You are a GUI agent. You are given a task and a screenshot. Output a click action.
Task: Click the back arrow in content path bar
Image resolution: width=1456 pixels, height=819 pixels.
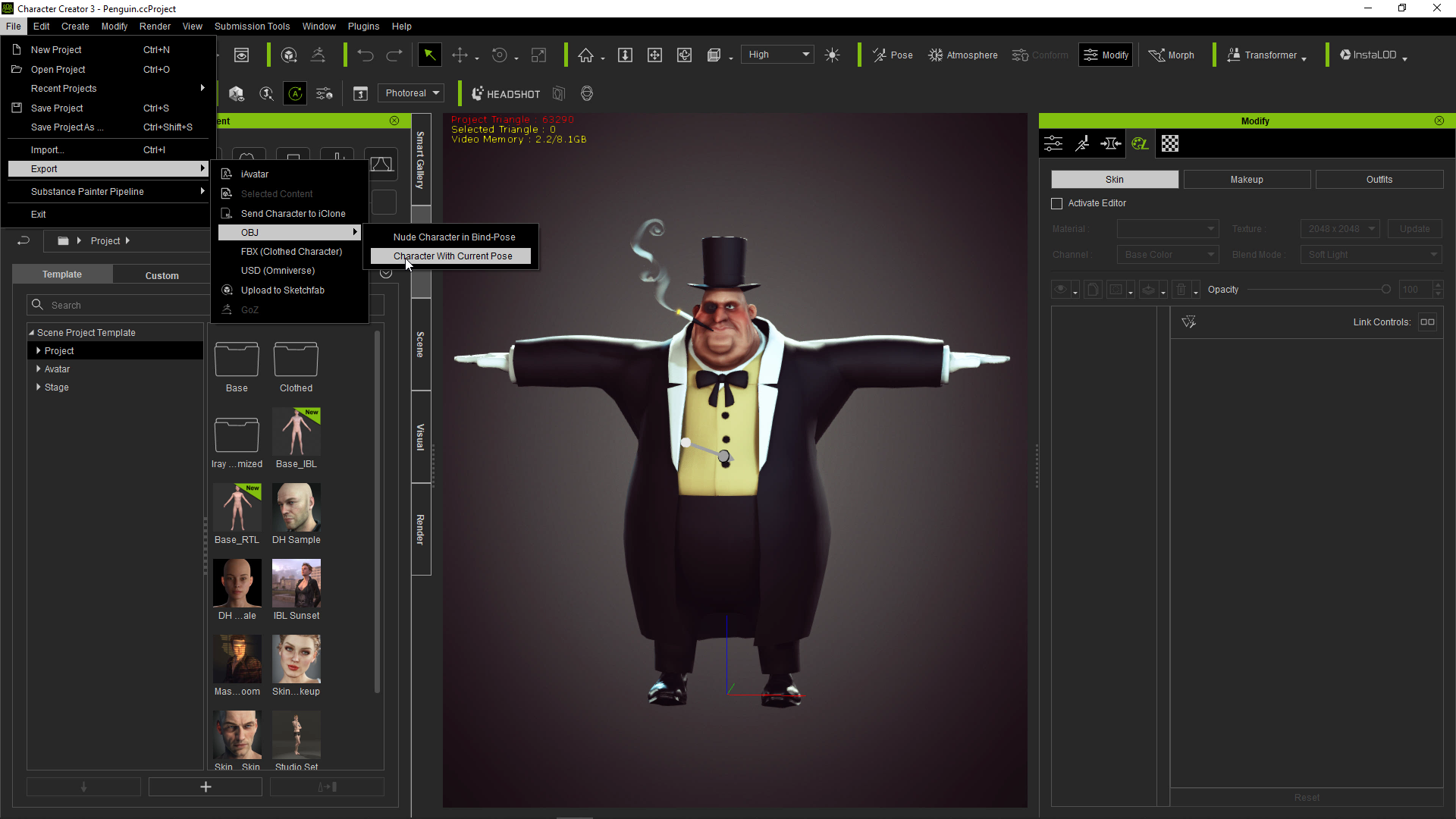click(24, 241)
